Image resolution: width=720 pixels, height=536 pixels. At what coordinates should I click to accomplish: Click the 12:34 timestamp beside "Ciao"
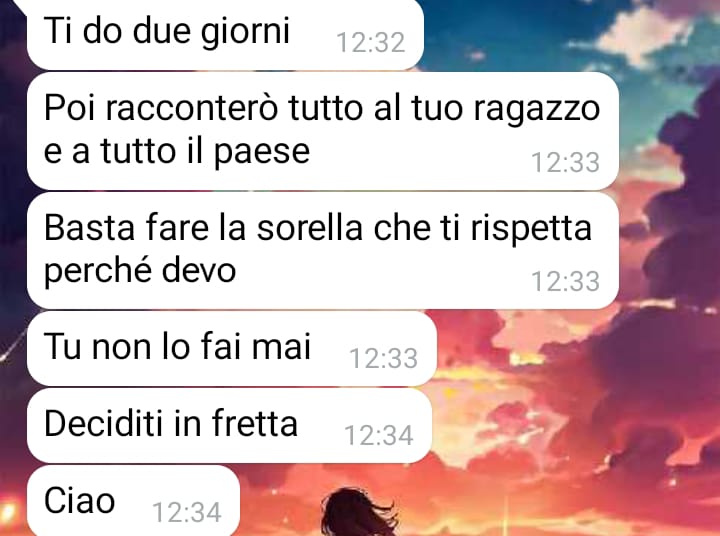(187, 513)
